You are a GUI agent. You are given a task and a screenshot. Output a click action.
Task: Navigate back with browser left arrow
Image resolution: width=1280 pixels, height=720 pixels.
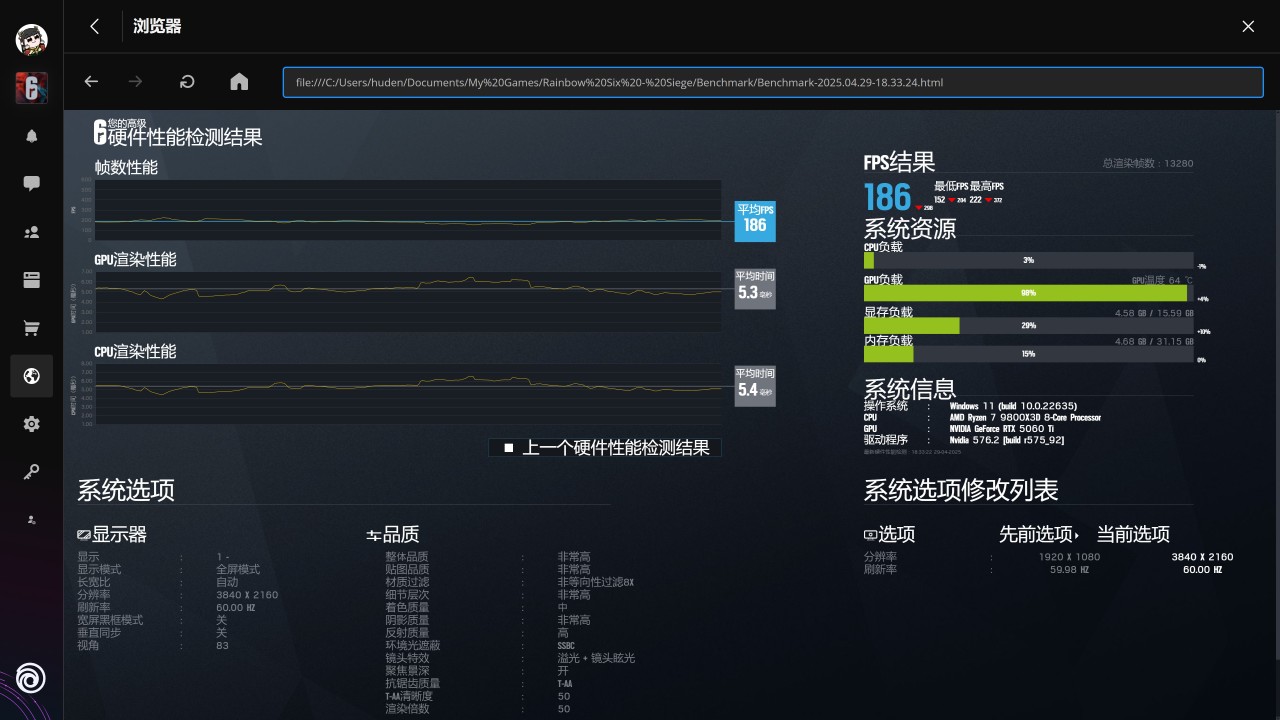pos(91,82)
